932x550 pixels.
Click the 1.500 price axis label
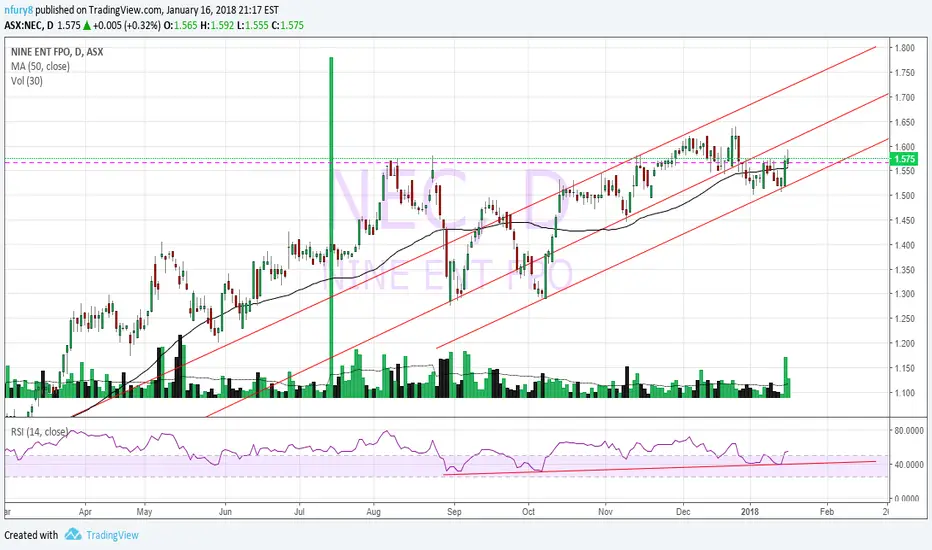pos(904,196)
